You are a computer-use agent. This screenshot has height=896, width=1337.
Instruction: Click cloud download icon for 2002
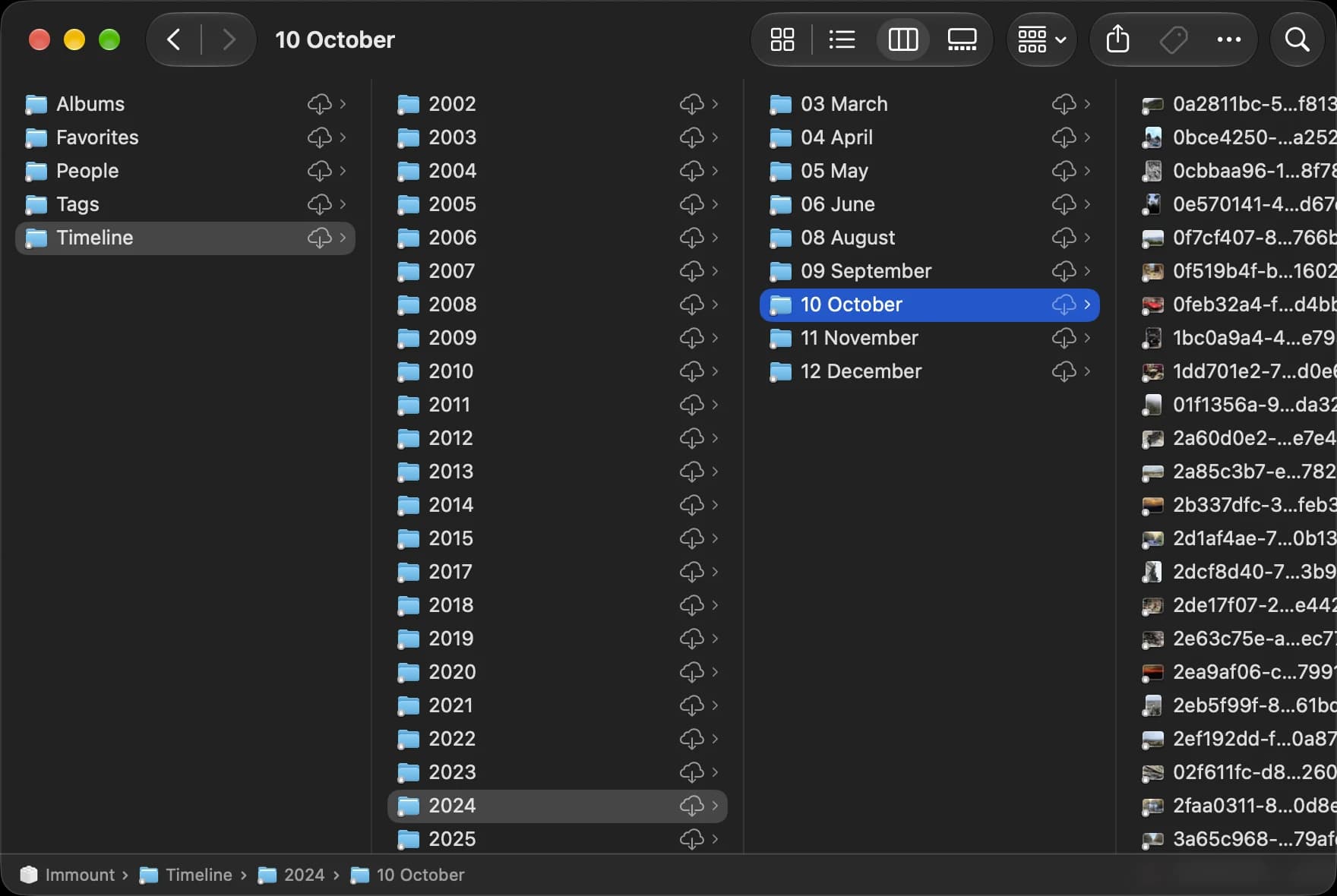click(691, 104)
